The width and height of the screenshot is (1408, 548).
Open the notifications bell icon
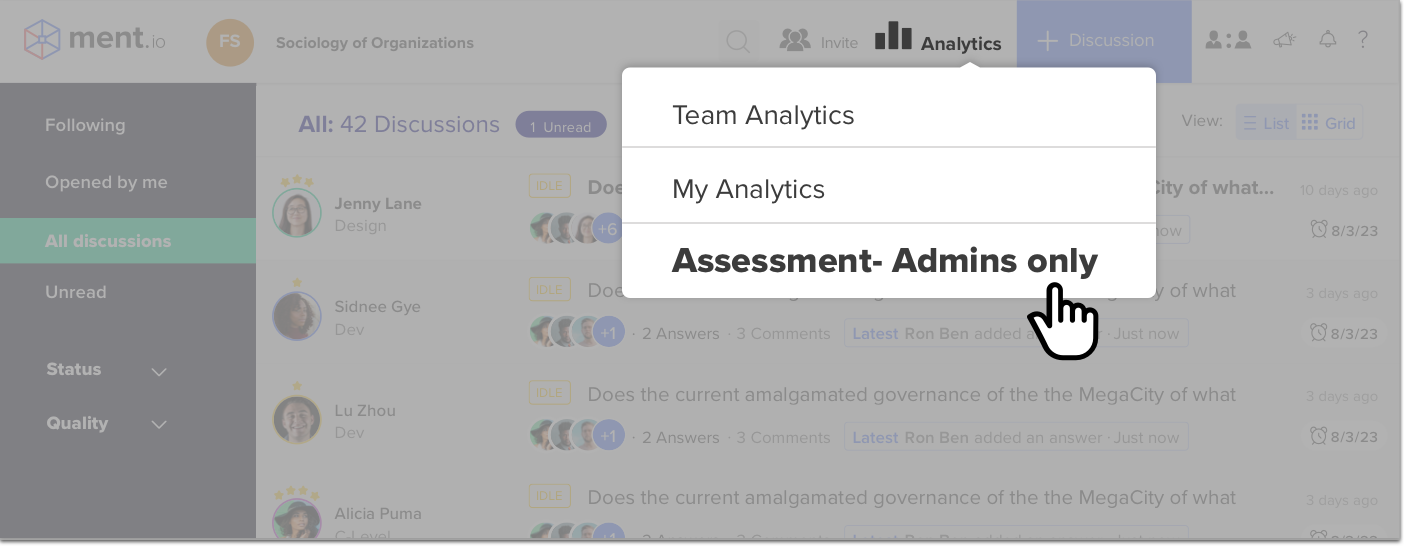coord(1327,40)
